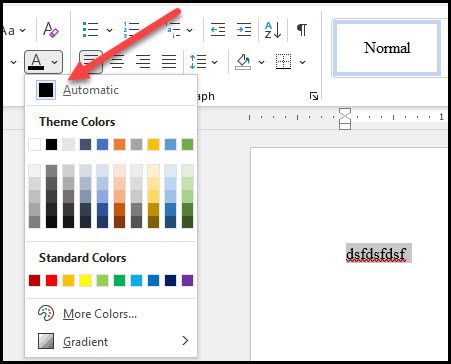Open the Font Color dropdown arrow
Screen dimensions: 451x364
(x=55, y=62)
